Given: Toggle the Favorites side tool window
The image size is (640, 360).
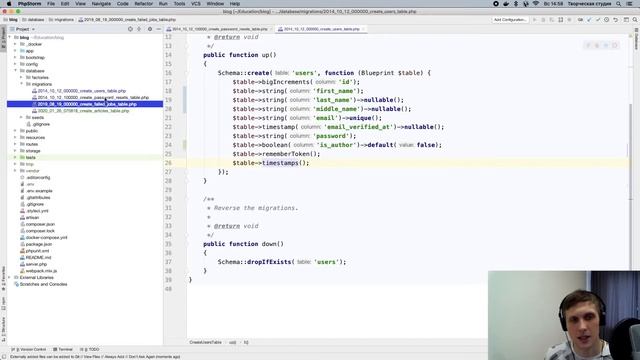Looking at the screenshot, I should pos(3,279).
